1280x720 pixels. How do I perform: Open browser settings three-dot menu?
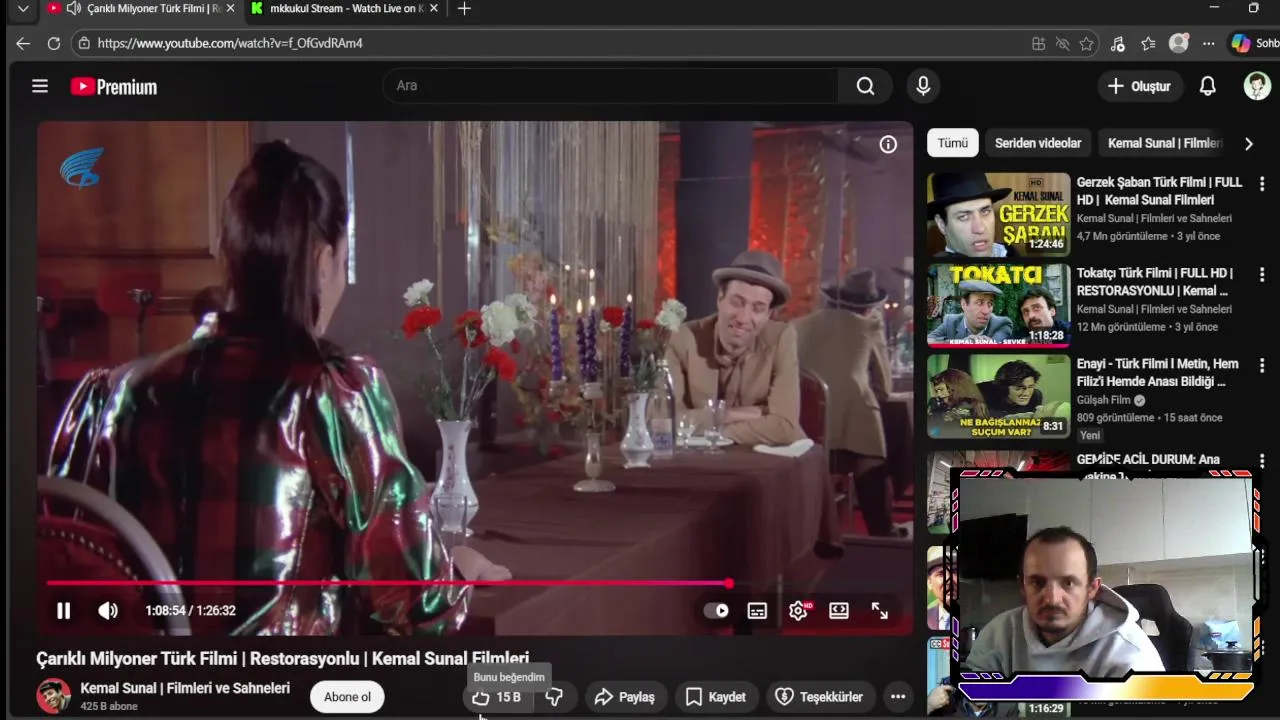click(1209, 44)
